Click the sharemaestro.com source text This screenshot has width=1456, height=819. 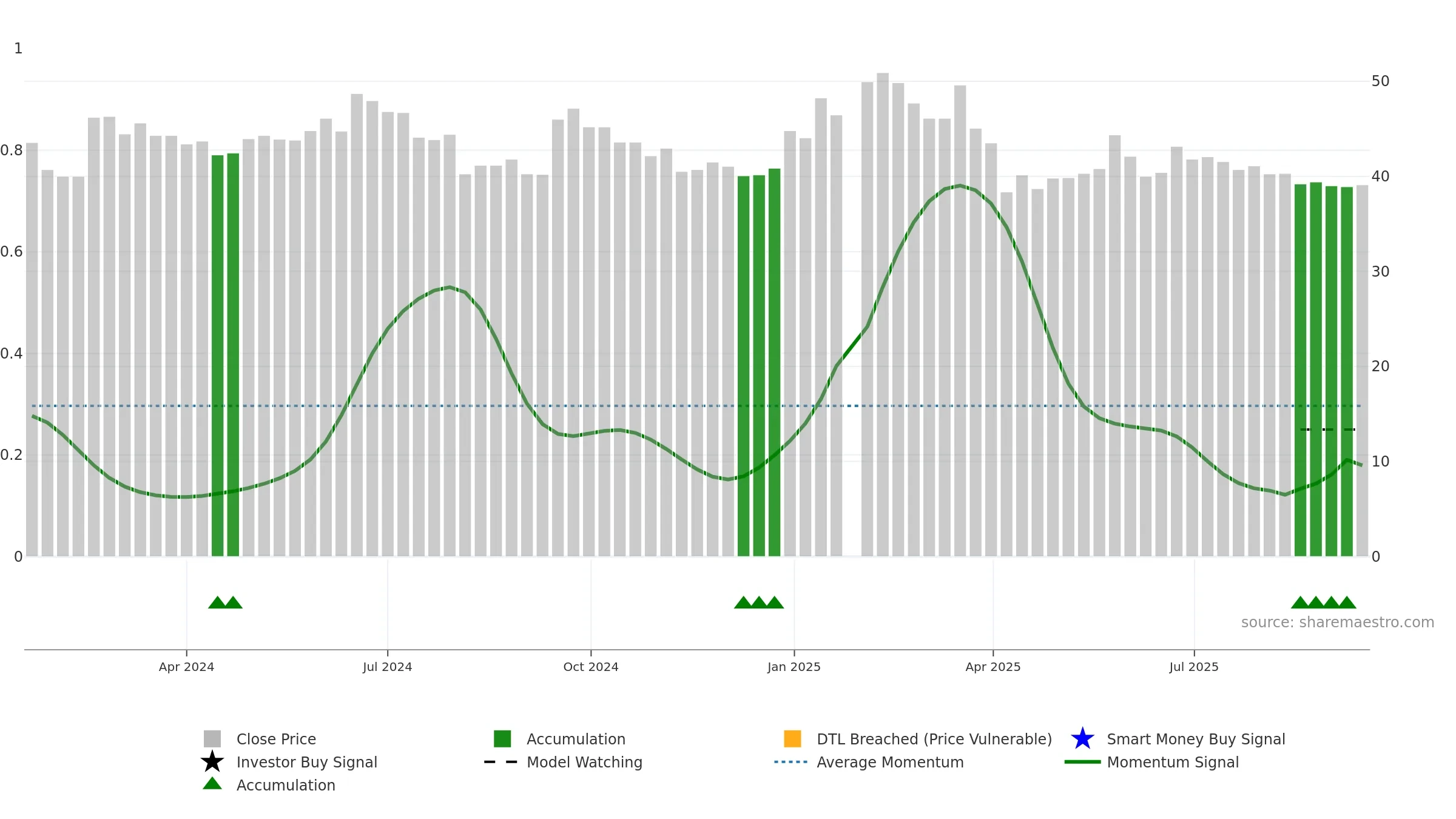pyautogui.click(x=1338, y=622)
